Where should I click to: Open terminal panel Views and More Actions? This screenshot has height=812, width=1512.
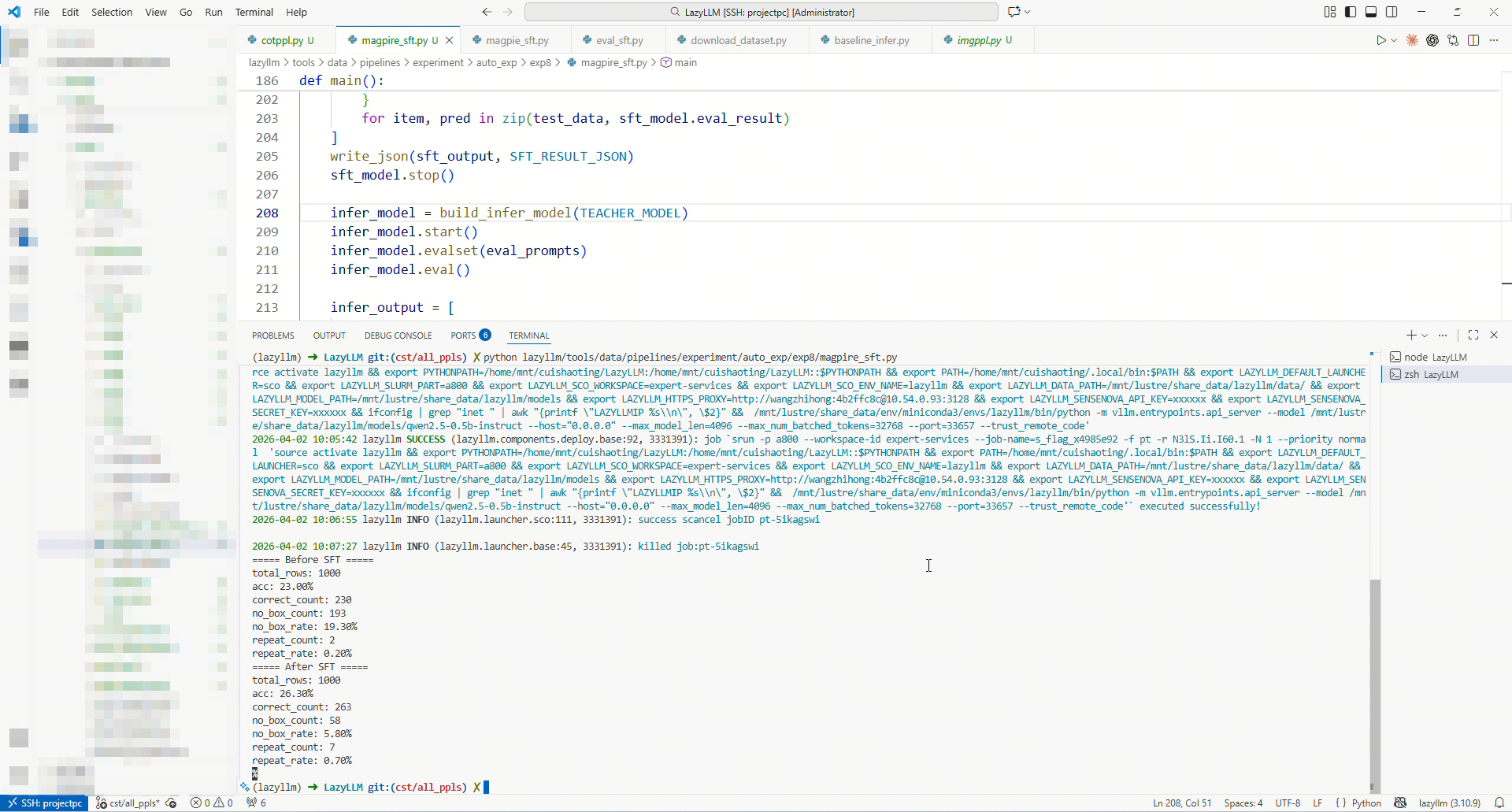(1443, 336)
